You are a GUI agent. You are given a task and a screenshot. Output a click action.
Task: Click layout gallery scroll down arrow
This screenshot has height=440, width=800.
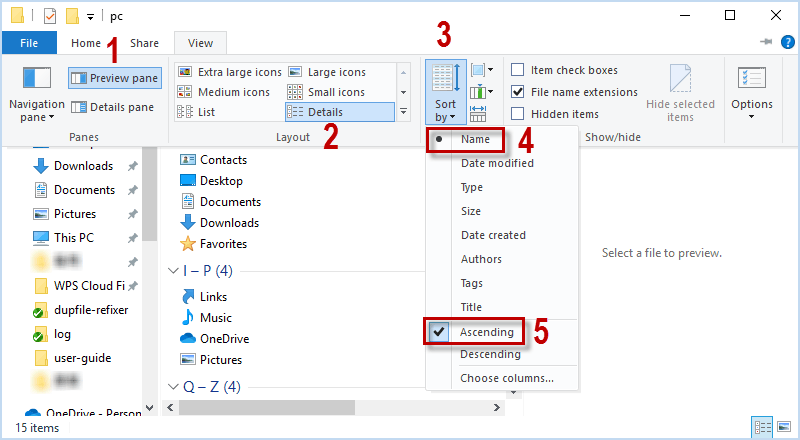click(403, 92)
